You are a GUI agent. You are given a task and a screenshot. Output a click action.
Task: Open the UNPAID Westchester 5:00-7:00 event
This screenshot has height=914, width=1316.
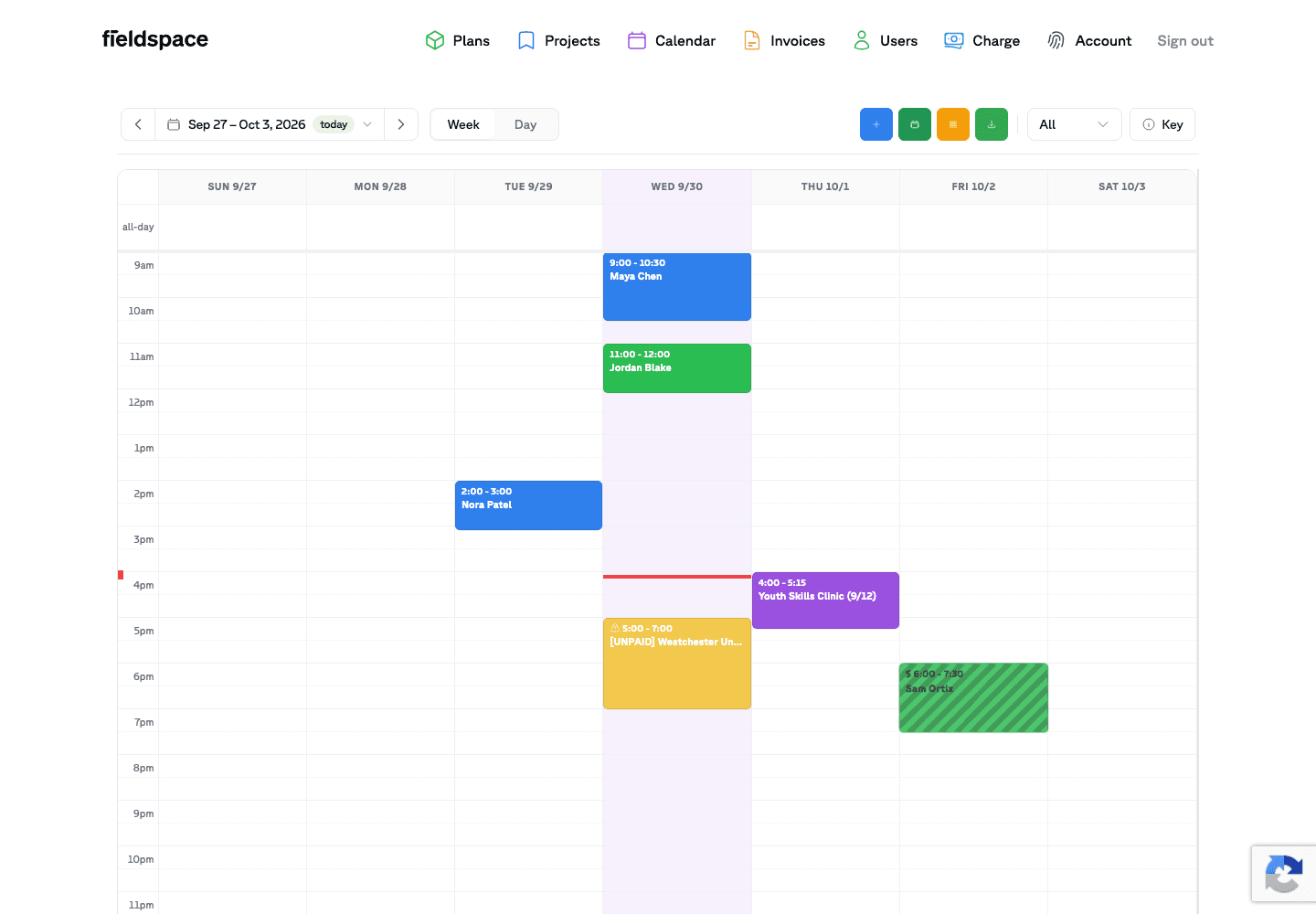[677, 664]
